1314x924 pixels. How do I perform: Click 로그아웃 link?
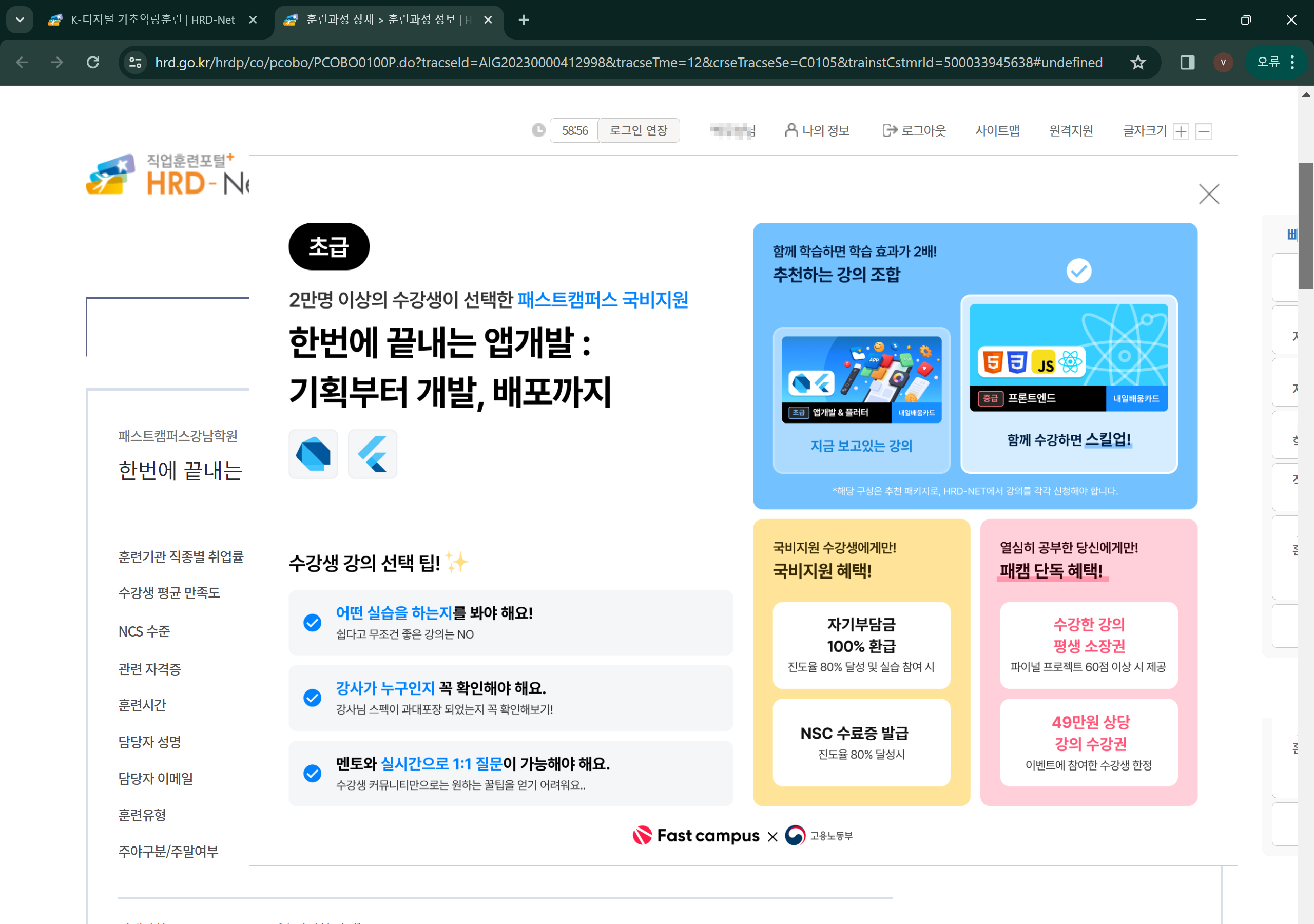coord(914,130)
